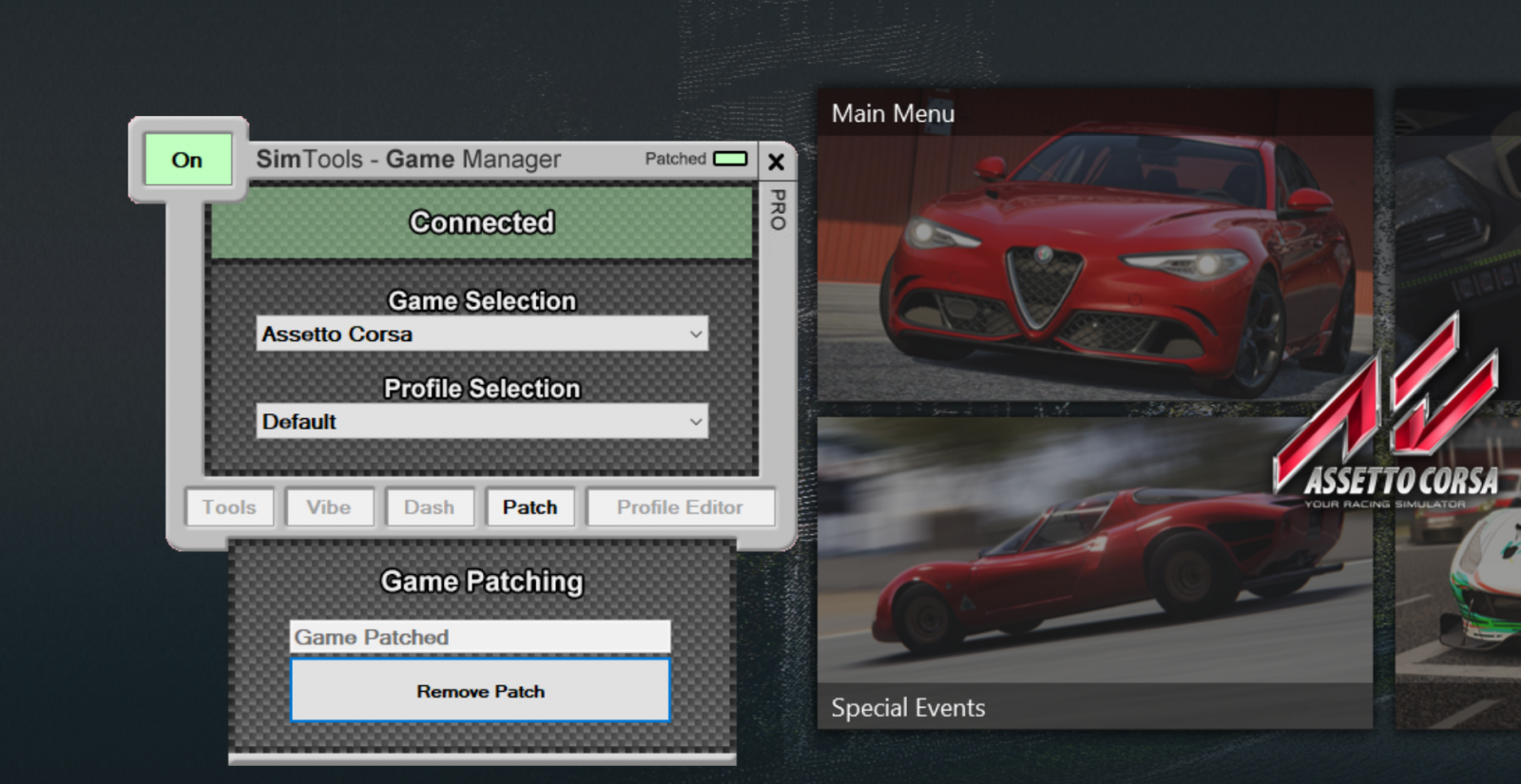Open the Special Events tile

[x=1095, y=573]
